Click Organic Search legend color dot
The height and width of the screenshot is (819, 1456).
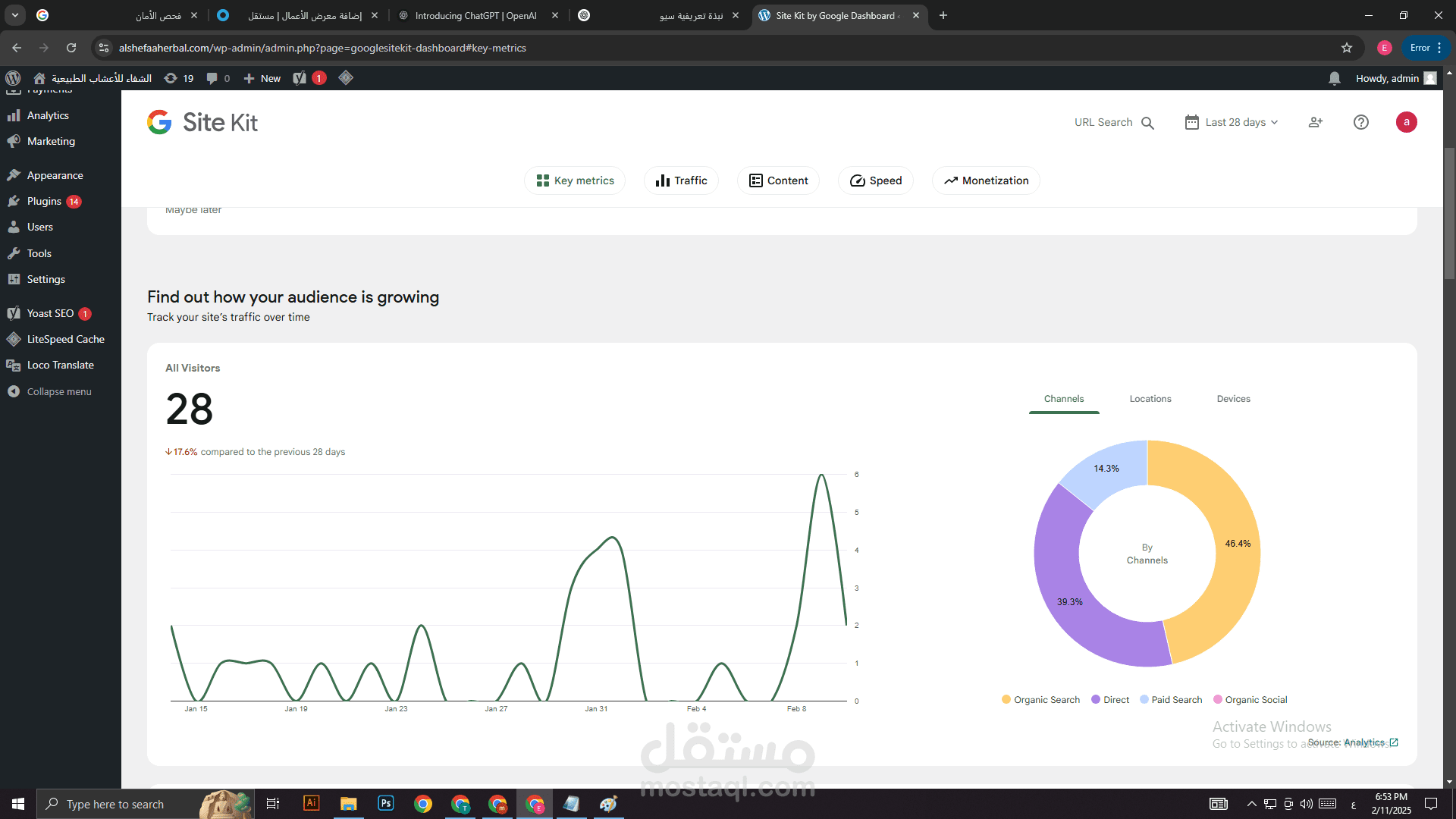coord(1006,699)
